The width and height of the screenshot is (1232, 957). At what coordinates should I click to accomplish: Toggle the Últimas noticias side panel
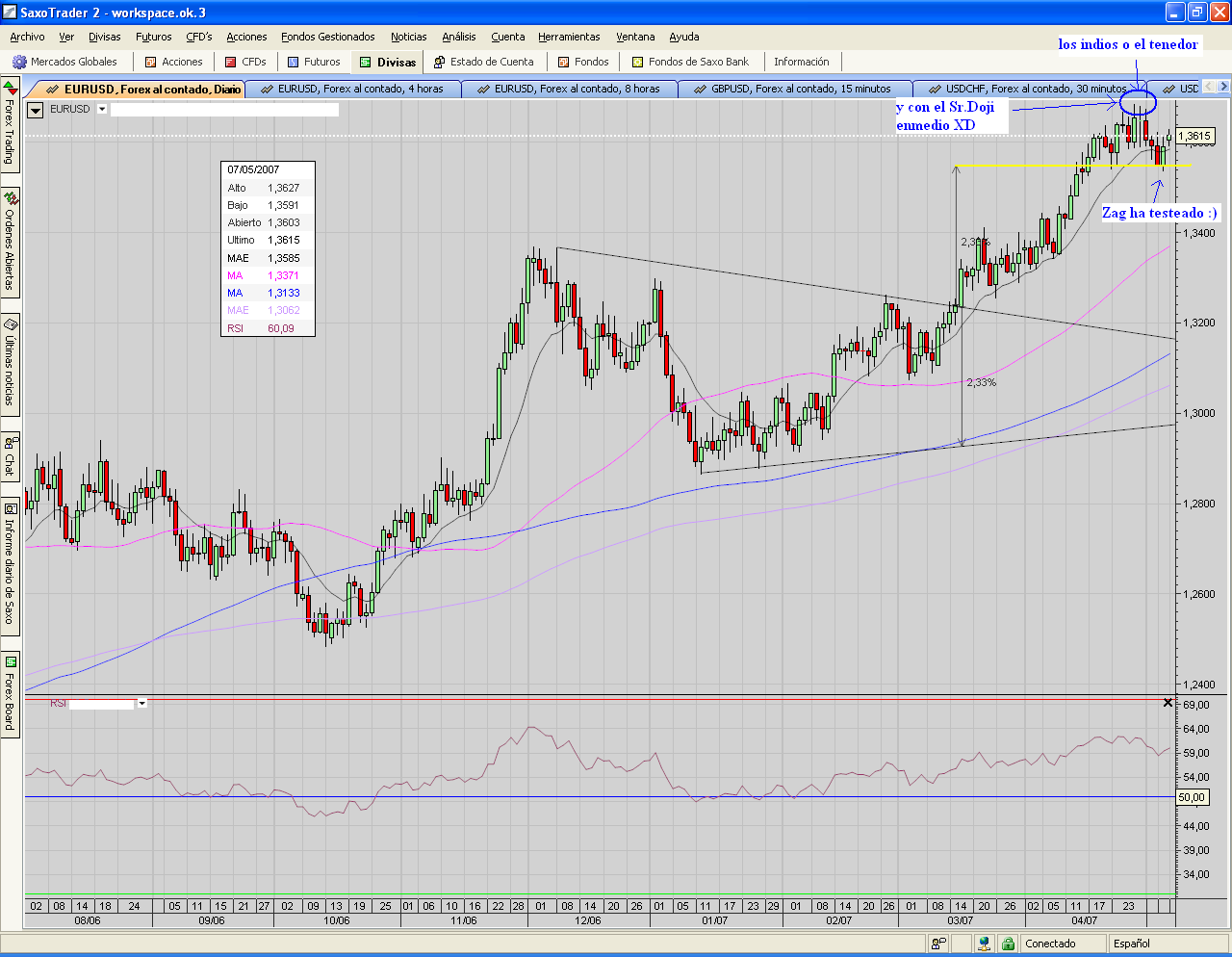(10, 362)
